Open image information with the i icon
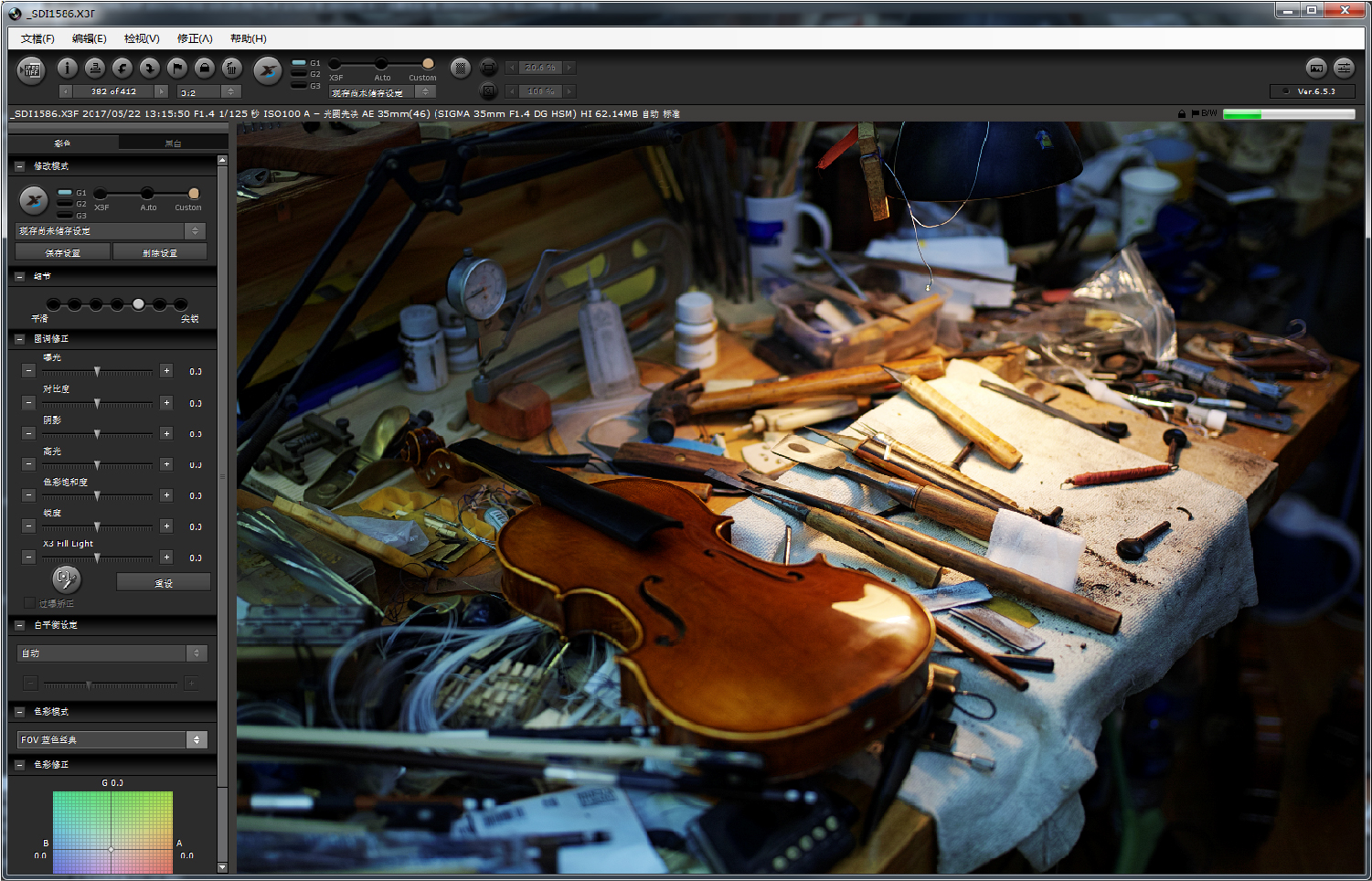This screenshot has width=1372, height=881. [x=67, y=68]
